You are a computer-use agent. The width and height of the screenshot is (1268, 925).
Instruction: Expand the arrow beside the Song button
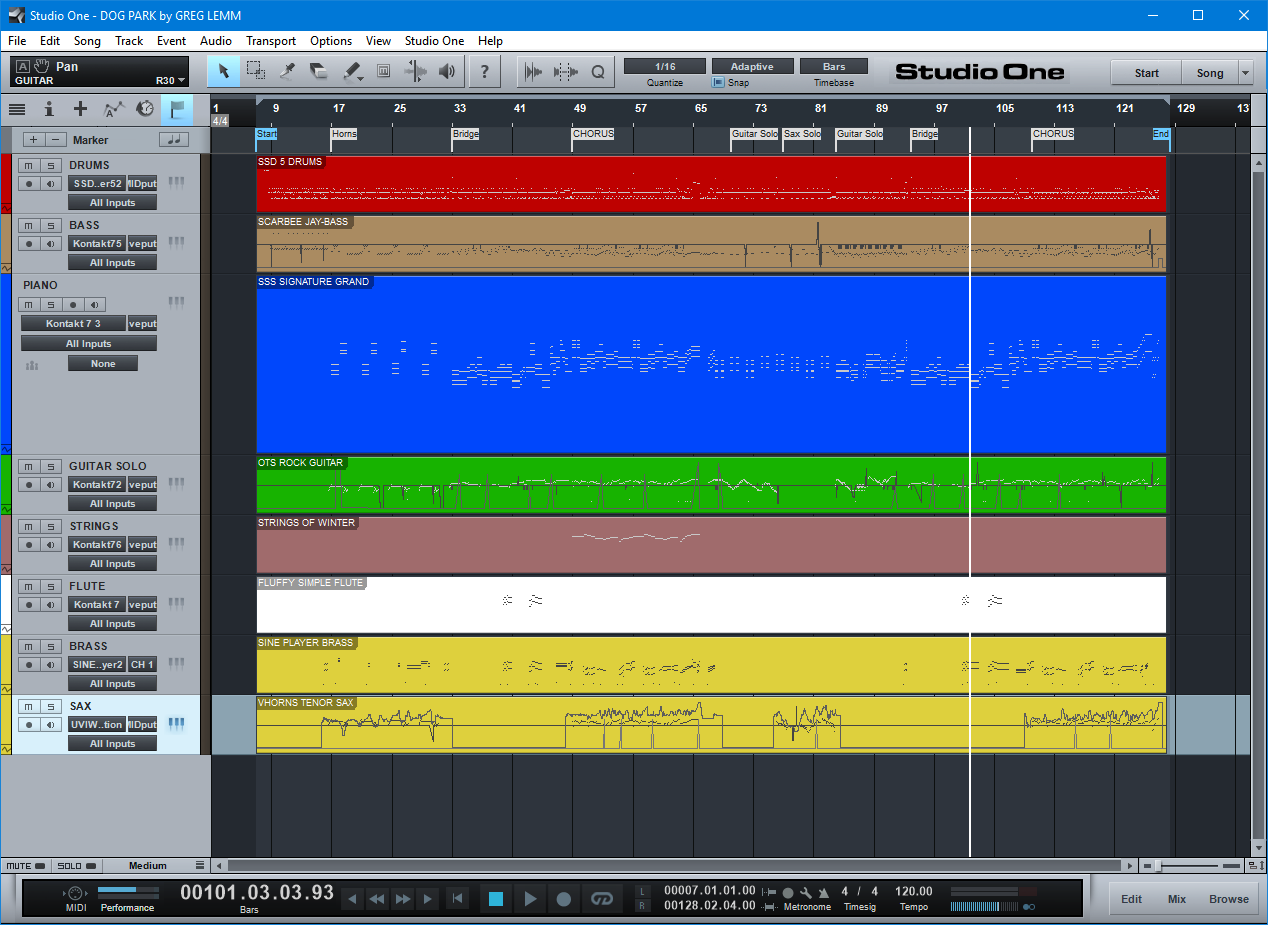[1245, 72]
